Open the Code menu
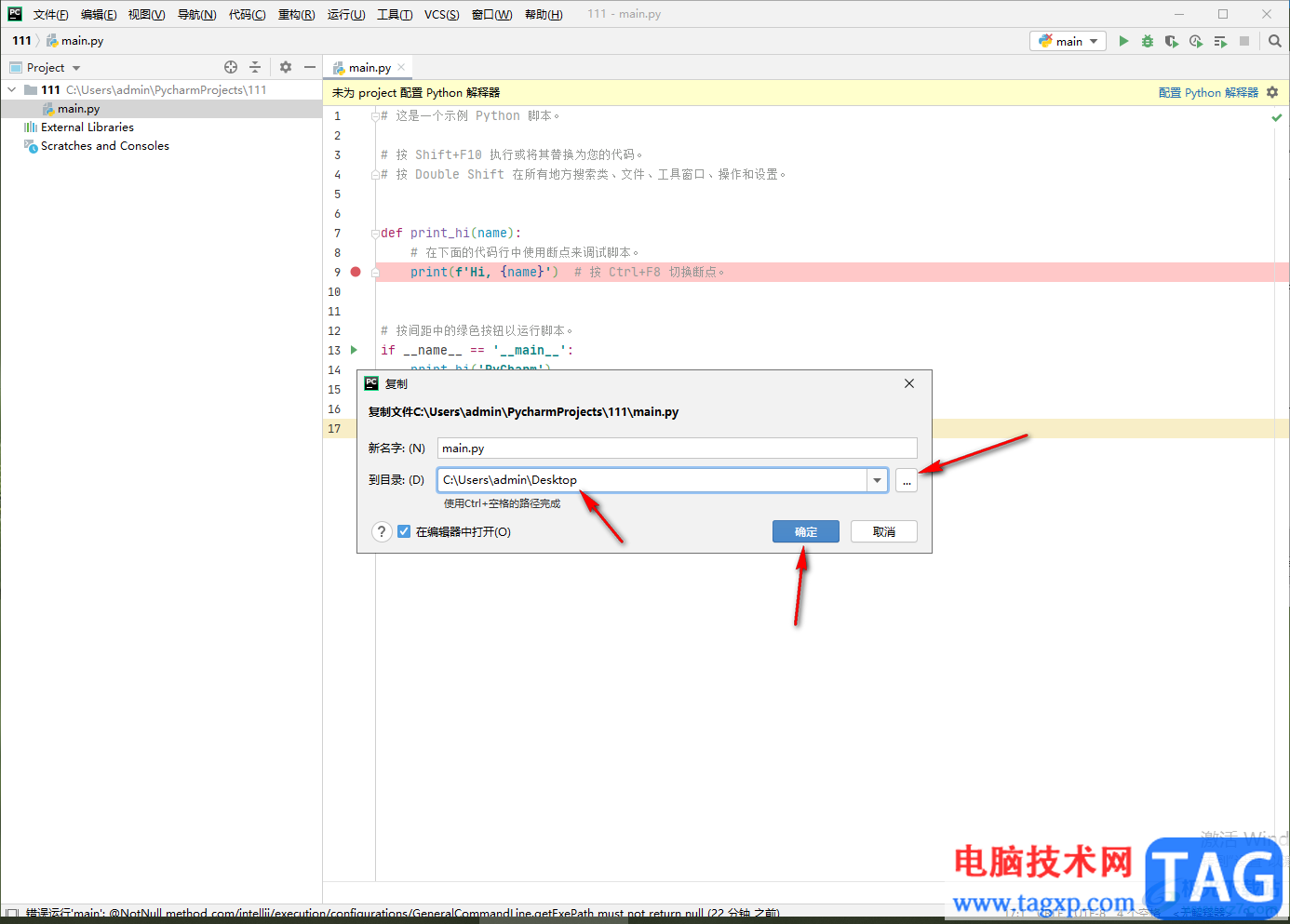 point(247,14)
